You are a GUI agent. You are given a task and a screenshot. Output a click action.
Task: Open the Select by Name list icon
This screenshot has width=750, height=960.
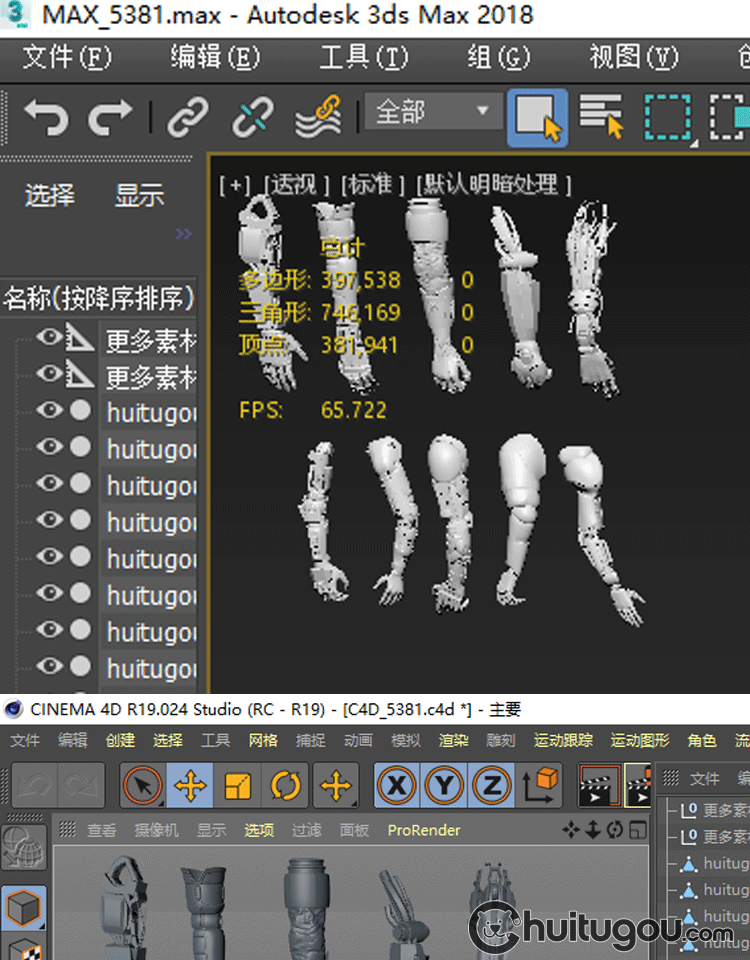click(601, 116)
